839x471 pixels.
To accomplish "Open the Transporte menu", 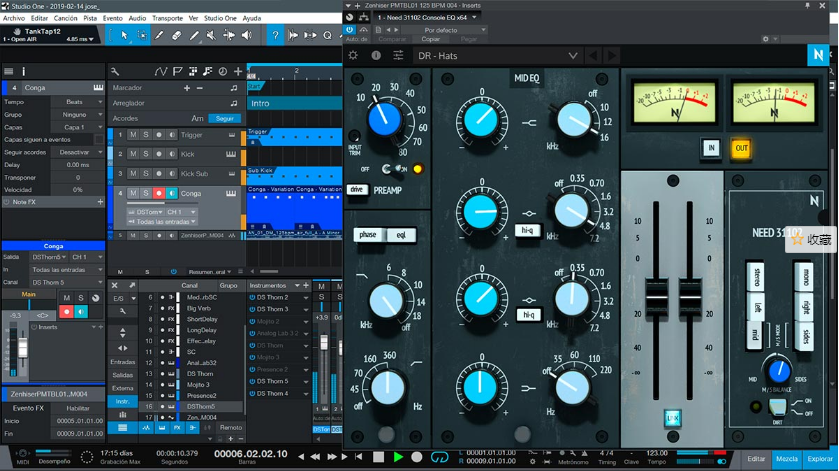I will coord(167,18).
